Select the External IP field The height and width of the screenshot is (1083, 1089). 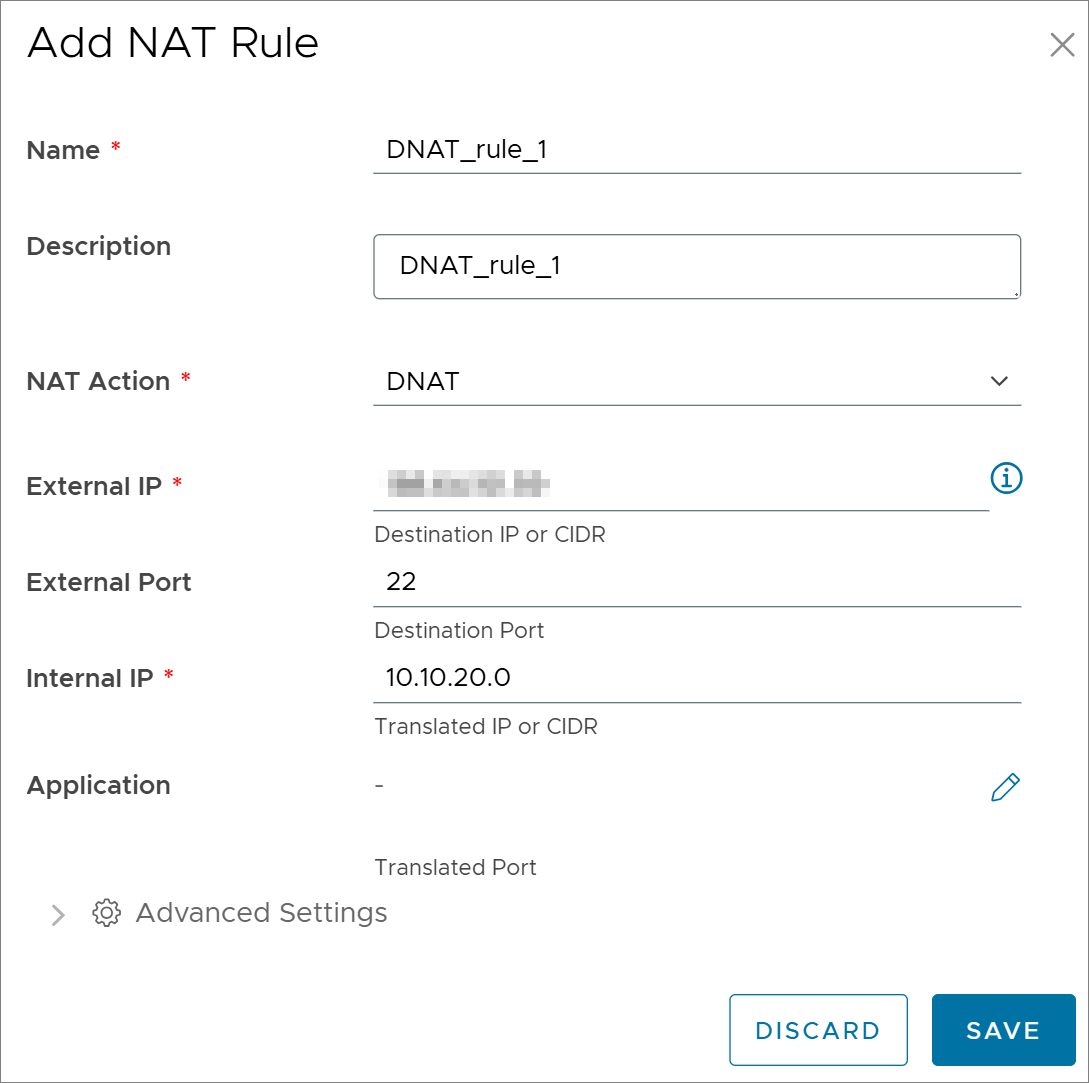point(681,485)
